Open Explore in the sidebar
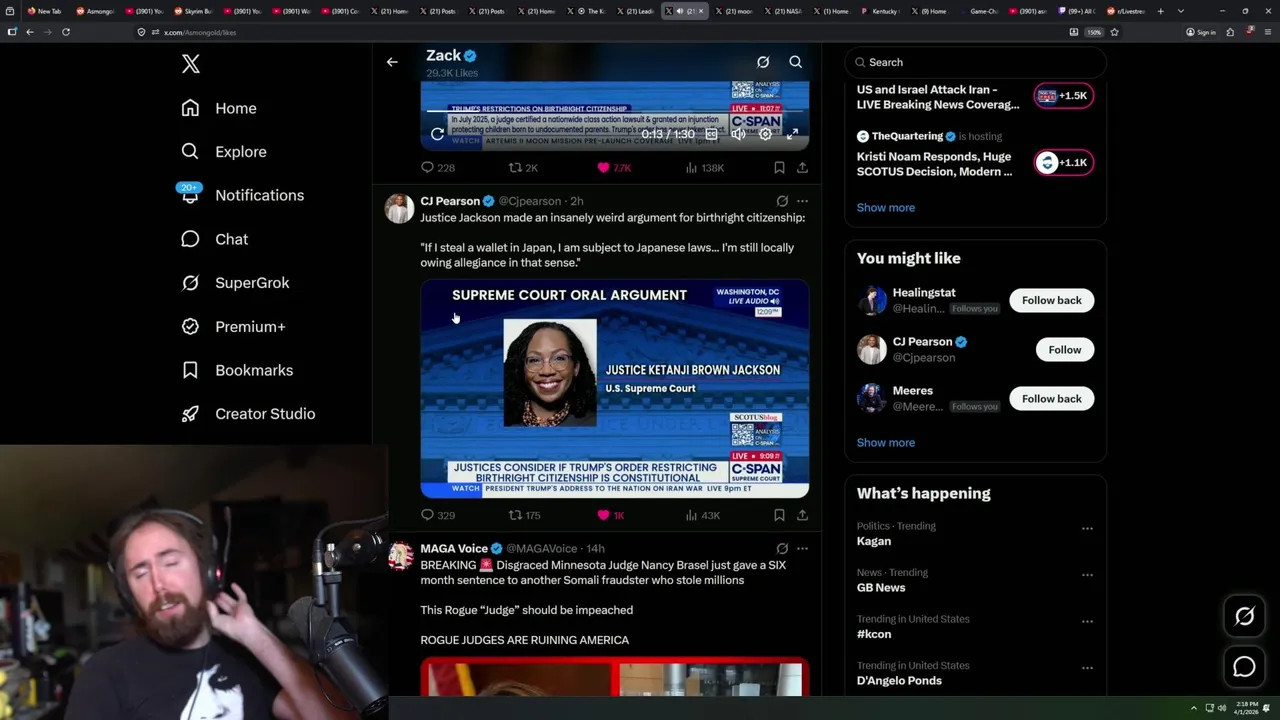This screenshot has width=1280, height=720. pyautogui.click(x=224, y=152)
